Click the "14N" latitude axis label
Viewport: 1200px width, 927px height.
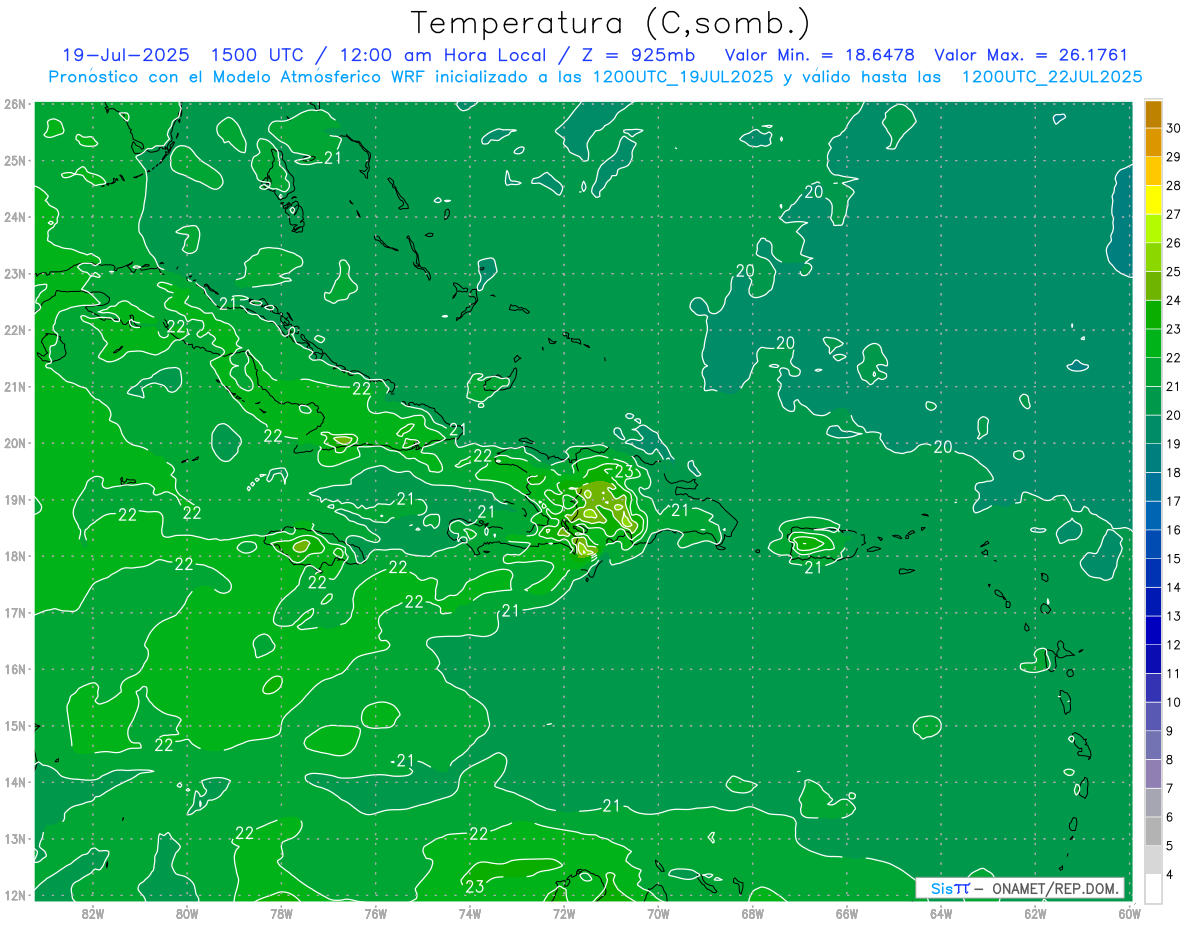(14, 782)
